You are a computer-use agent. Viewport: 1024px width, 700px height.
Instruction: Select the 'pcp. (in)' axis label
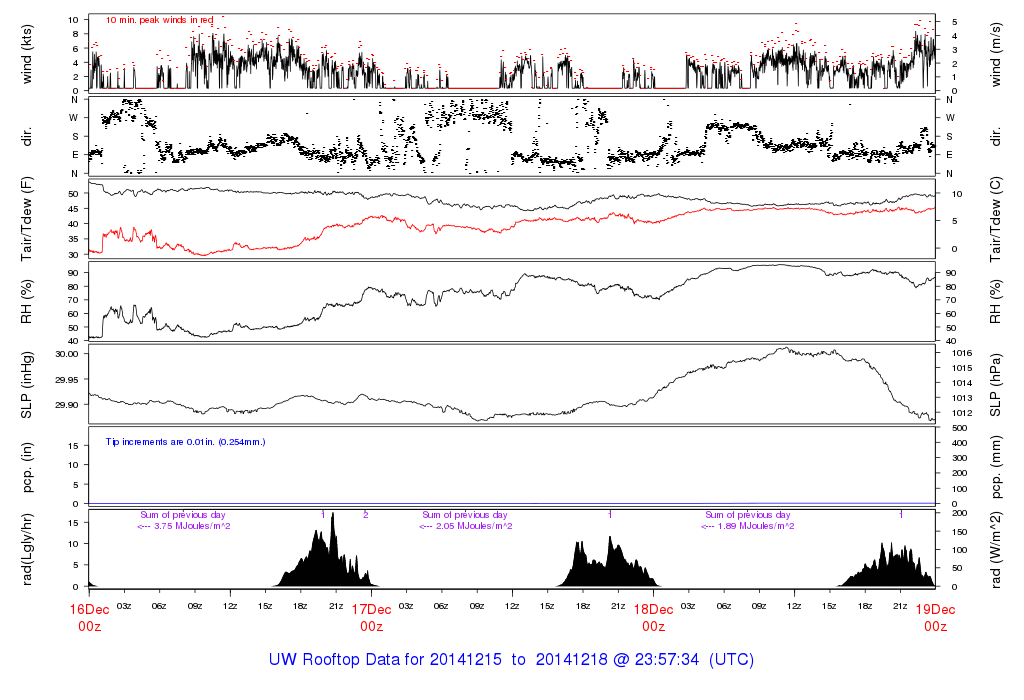pyautogui.click(x=27, y=465)
